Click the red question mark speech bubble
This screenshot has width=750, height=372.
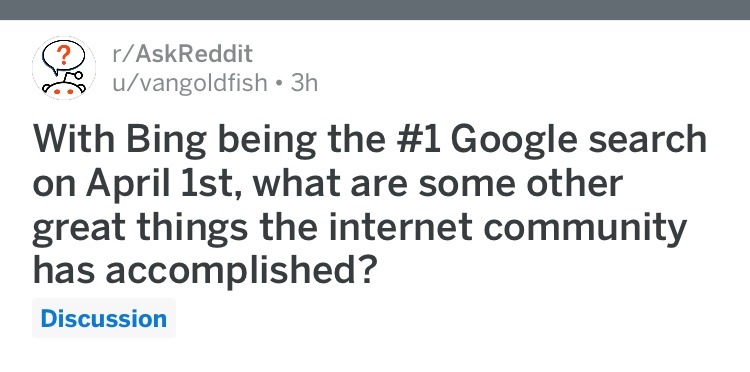click(x=63, y=57)
